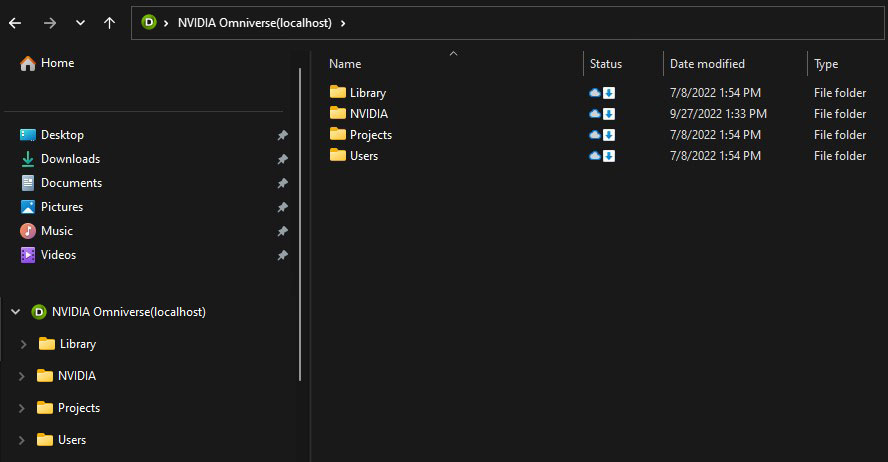
Task: Sort by the Type column header
Action: [826, 64]
